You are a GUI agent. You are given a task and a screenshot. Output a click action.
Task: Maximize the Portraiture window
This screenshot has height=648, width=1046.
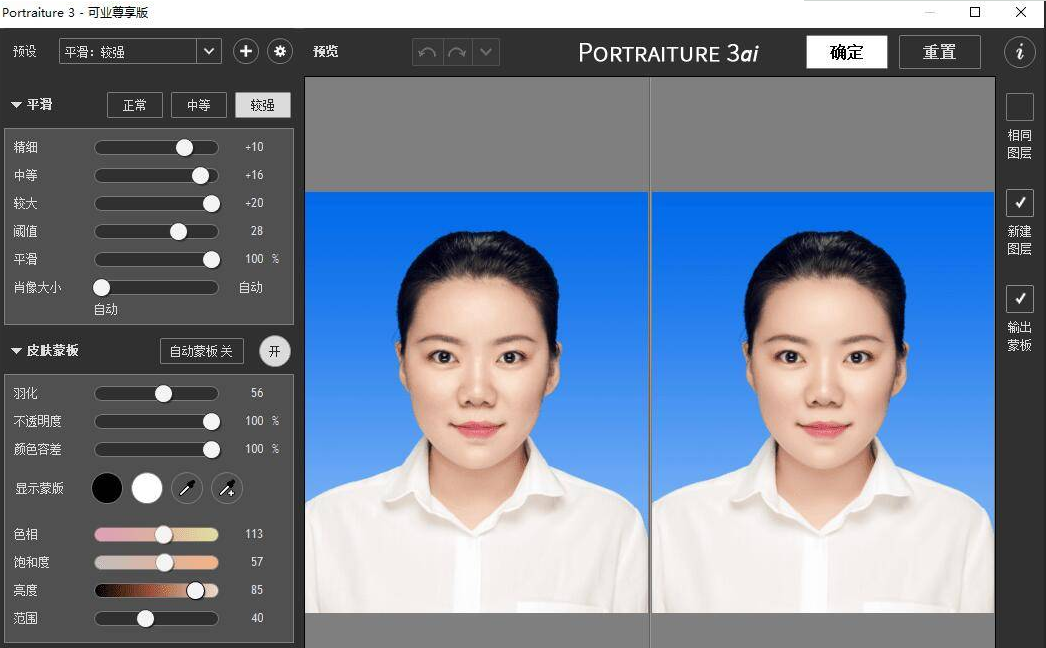(x=975, y=13)
